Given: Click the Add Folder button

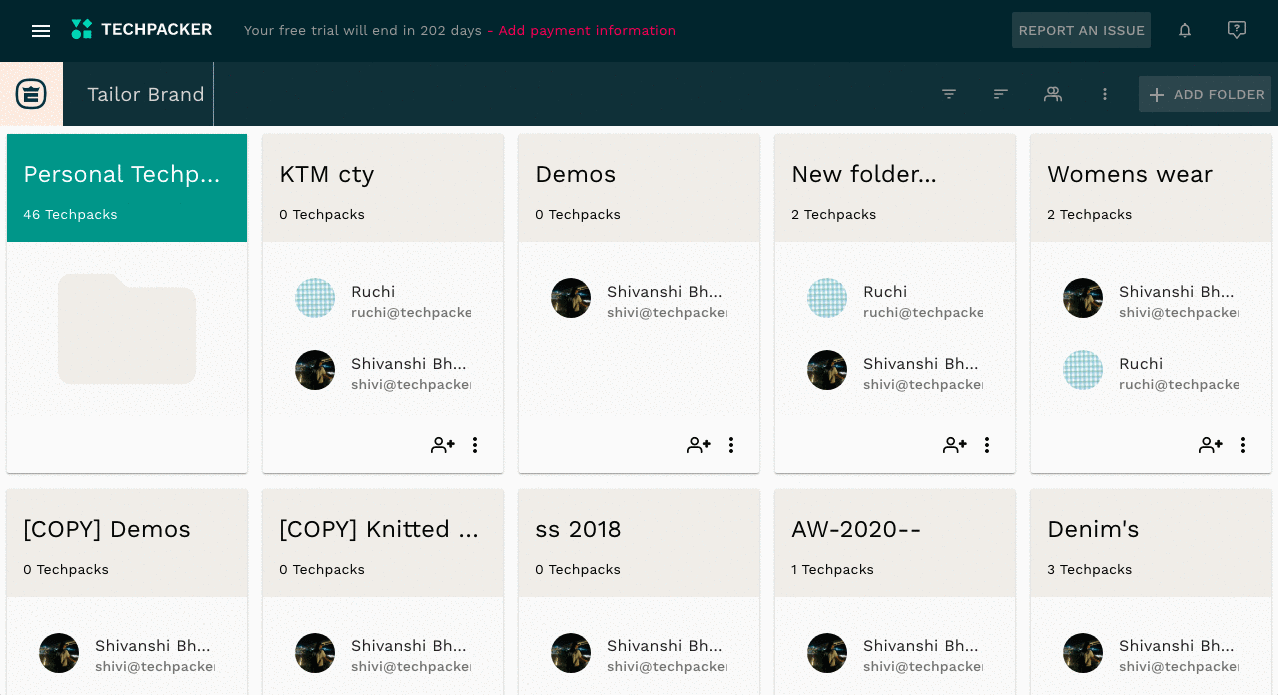Looking at the screenshot, I should click(x=1205, y=94).
